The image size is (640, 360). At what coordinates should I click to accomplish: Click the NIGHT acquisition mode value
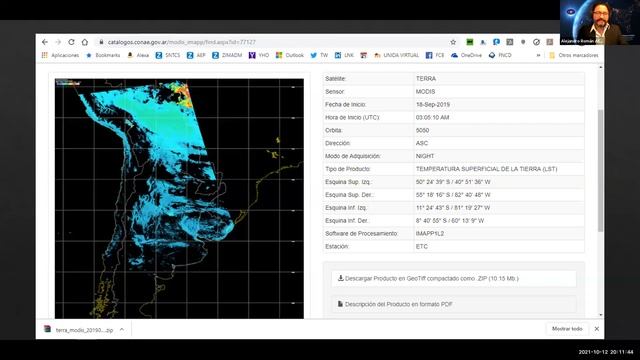click(x=425, y=156)
